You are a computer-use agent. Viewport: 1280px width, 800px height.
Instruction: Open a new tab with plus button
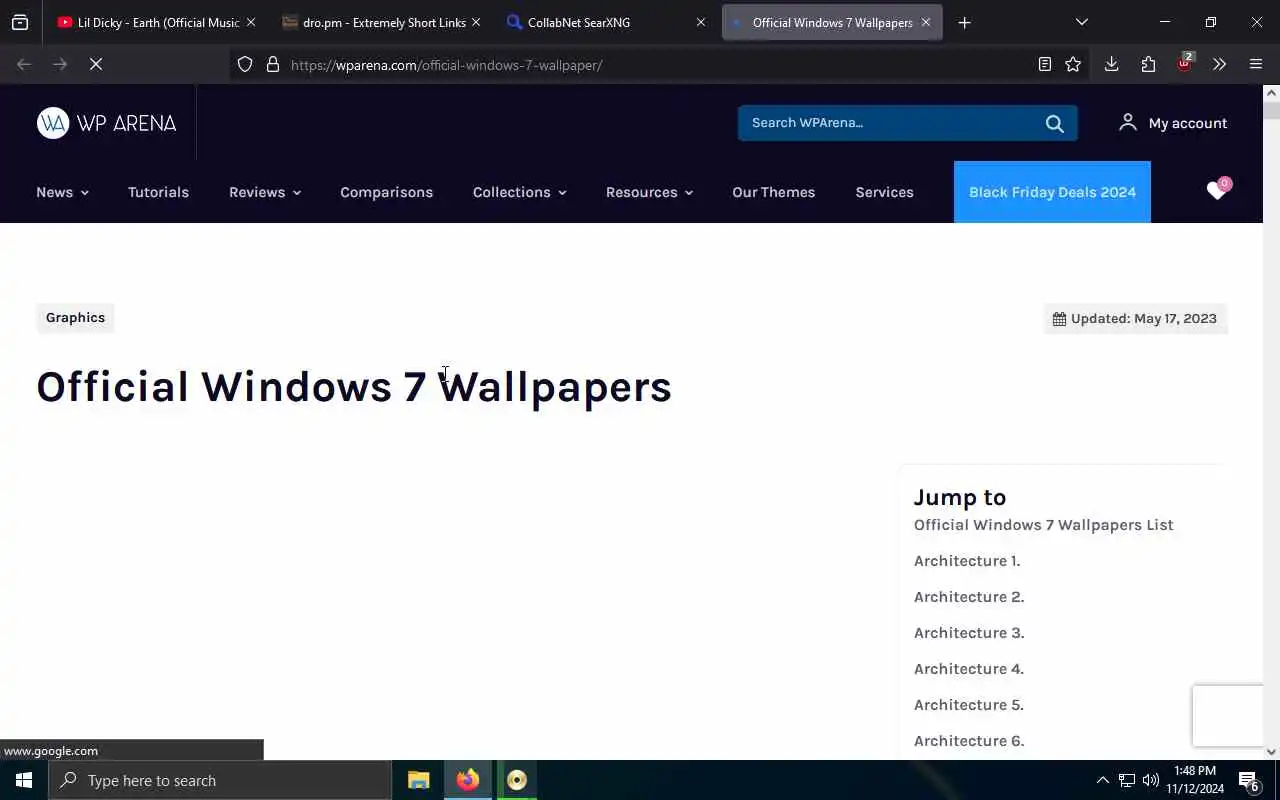(x=964, y=22)
